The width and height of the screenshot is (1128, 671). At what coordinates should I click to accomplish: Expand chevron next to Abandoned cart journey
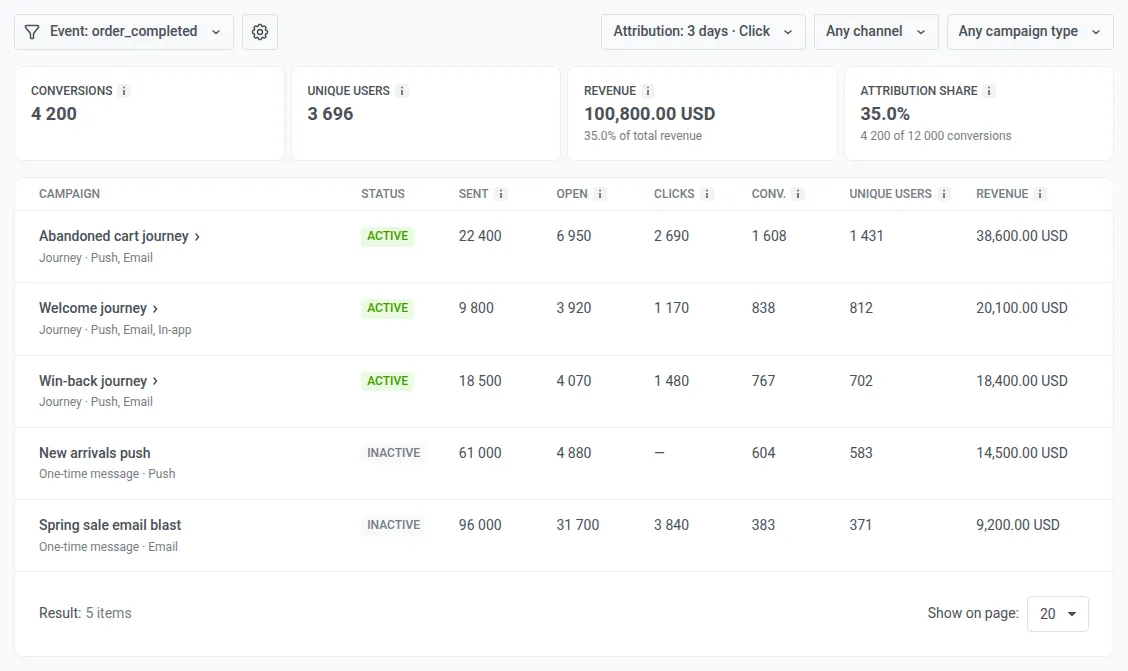(197, 237)
